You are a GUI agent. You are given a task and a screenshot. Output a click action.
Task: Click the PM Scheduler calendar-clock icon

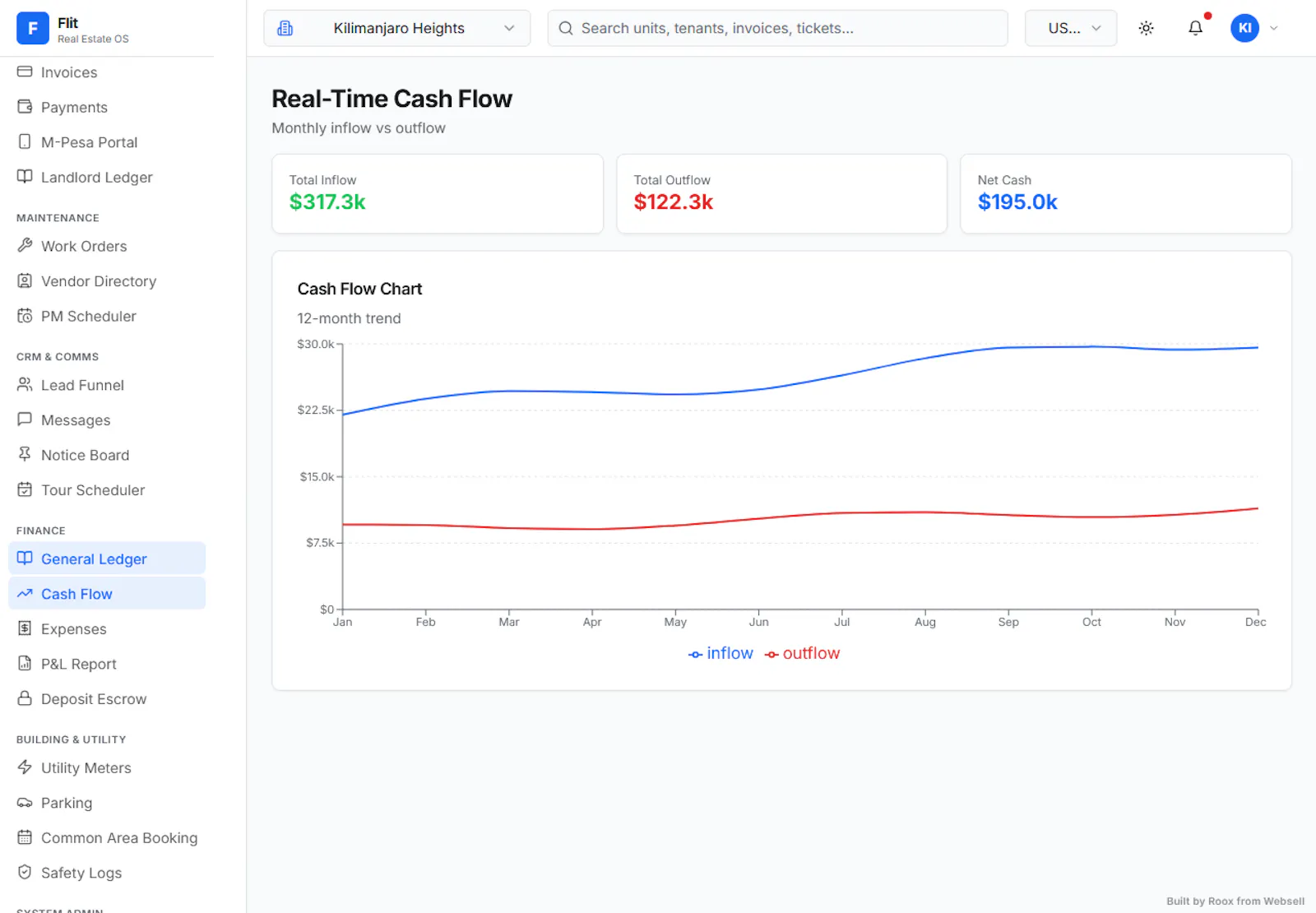25,316
